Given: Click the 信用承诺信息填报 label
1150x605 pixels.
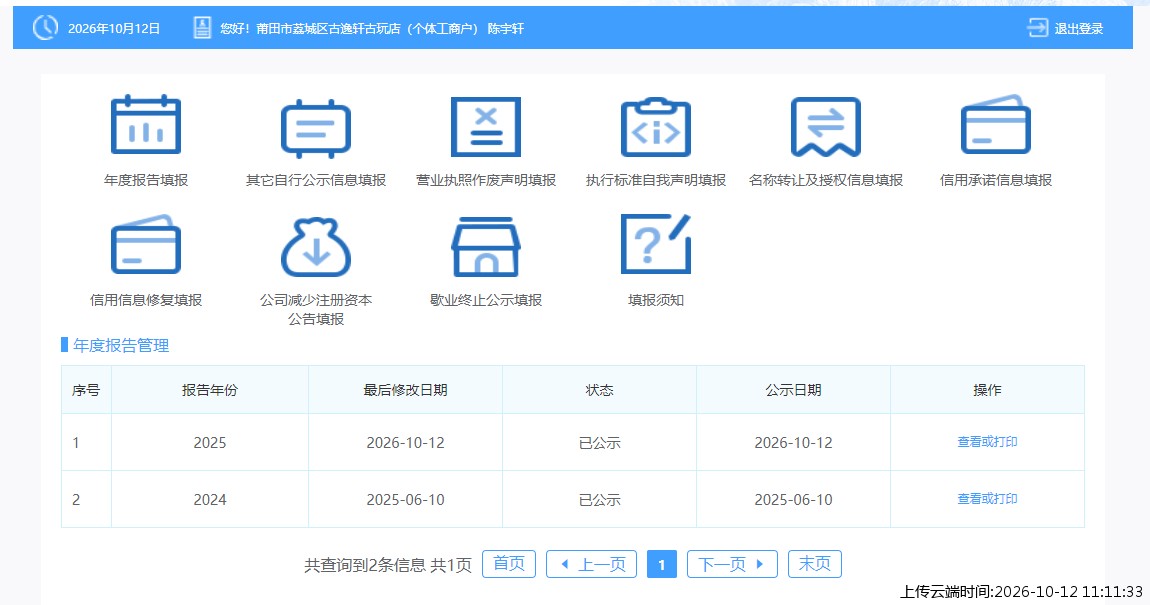Looking at the screenshot, I should (x=996, y=180).
